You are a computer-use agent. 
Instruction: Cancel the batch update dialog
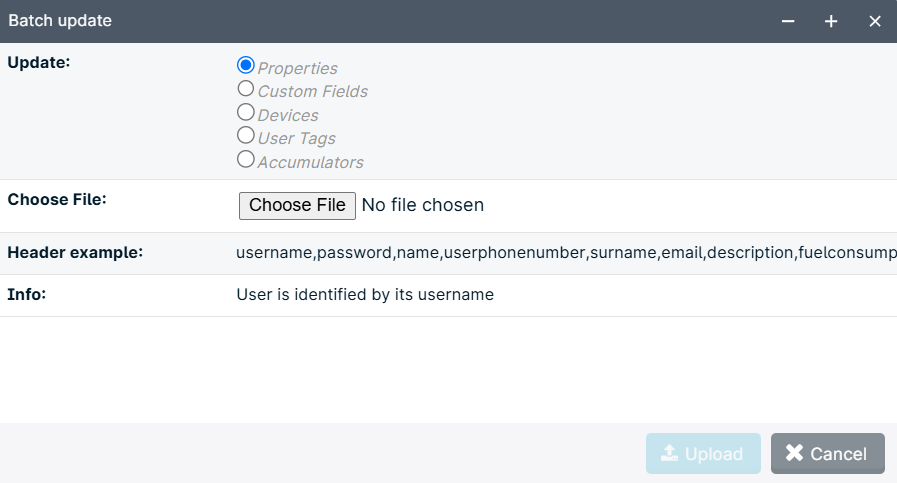pos(827,453)
